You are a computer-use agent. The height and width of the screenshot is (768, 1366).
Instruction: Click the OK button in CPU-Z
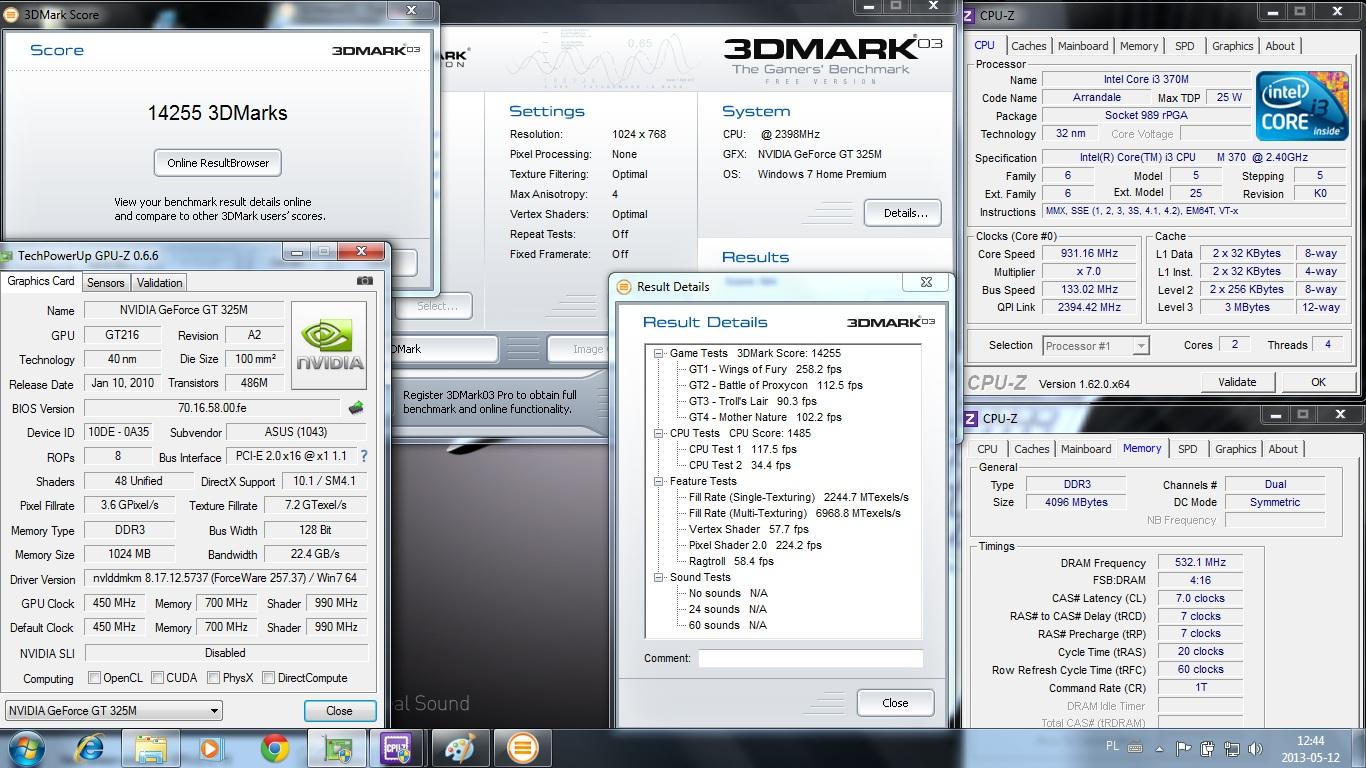[1318, 382]
